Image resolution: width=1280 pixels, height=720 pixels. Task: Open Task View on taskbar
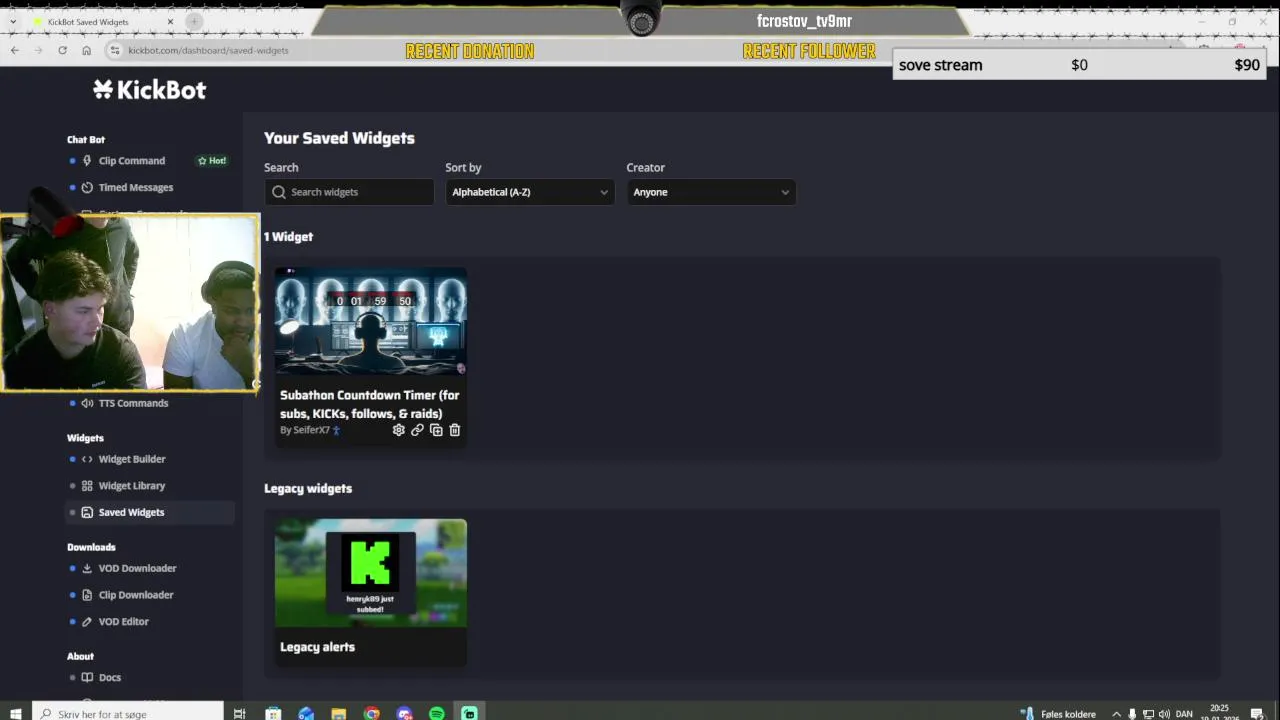239,713
